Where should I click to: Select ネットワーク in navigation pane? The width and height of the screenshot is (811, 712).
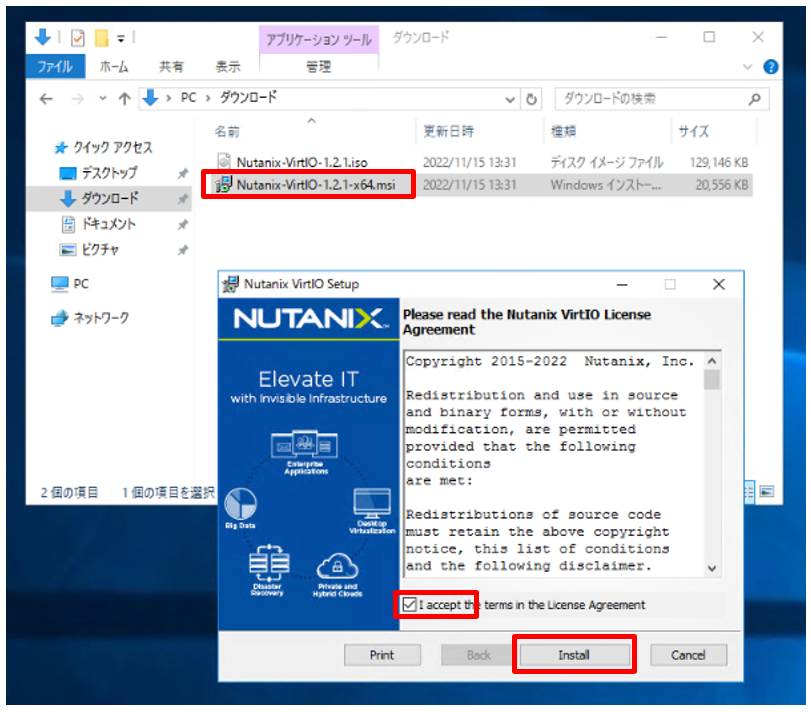101,317
